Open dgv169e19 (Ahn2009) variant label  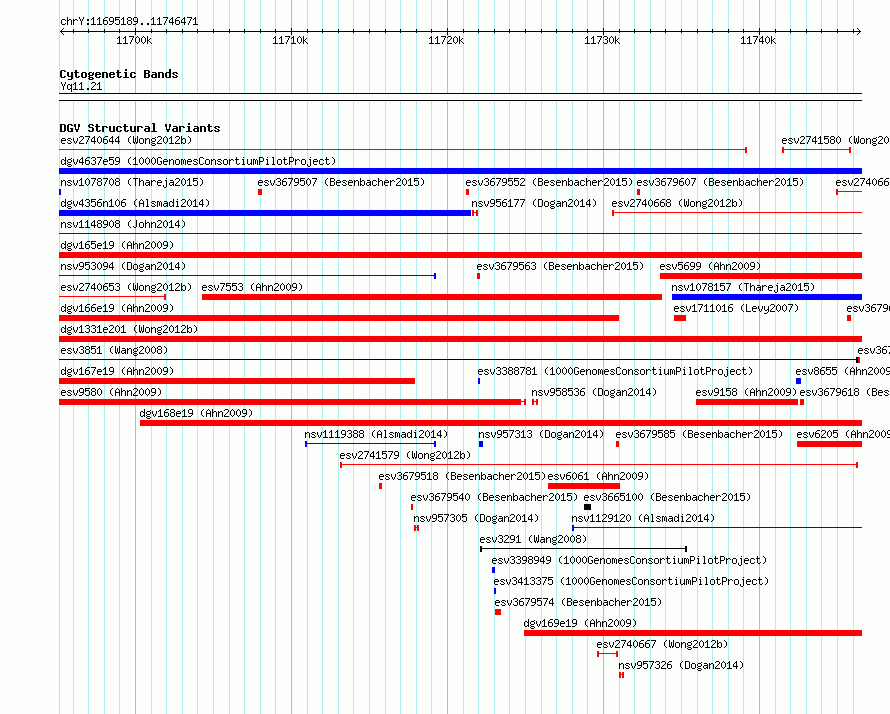point(580,623)
